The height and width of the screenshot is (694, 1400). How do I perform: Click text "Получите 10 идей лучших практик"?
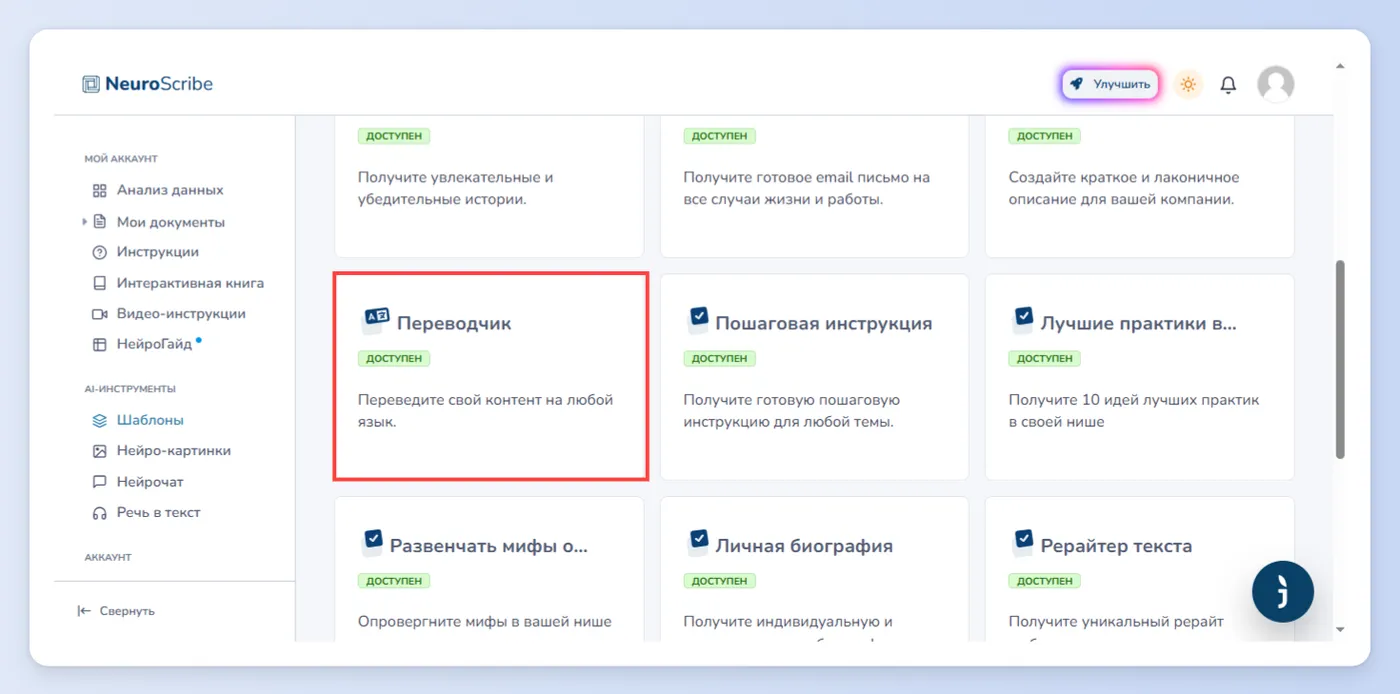(1134, 400)
